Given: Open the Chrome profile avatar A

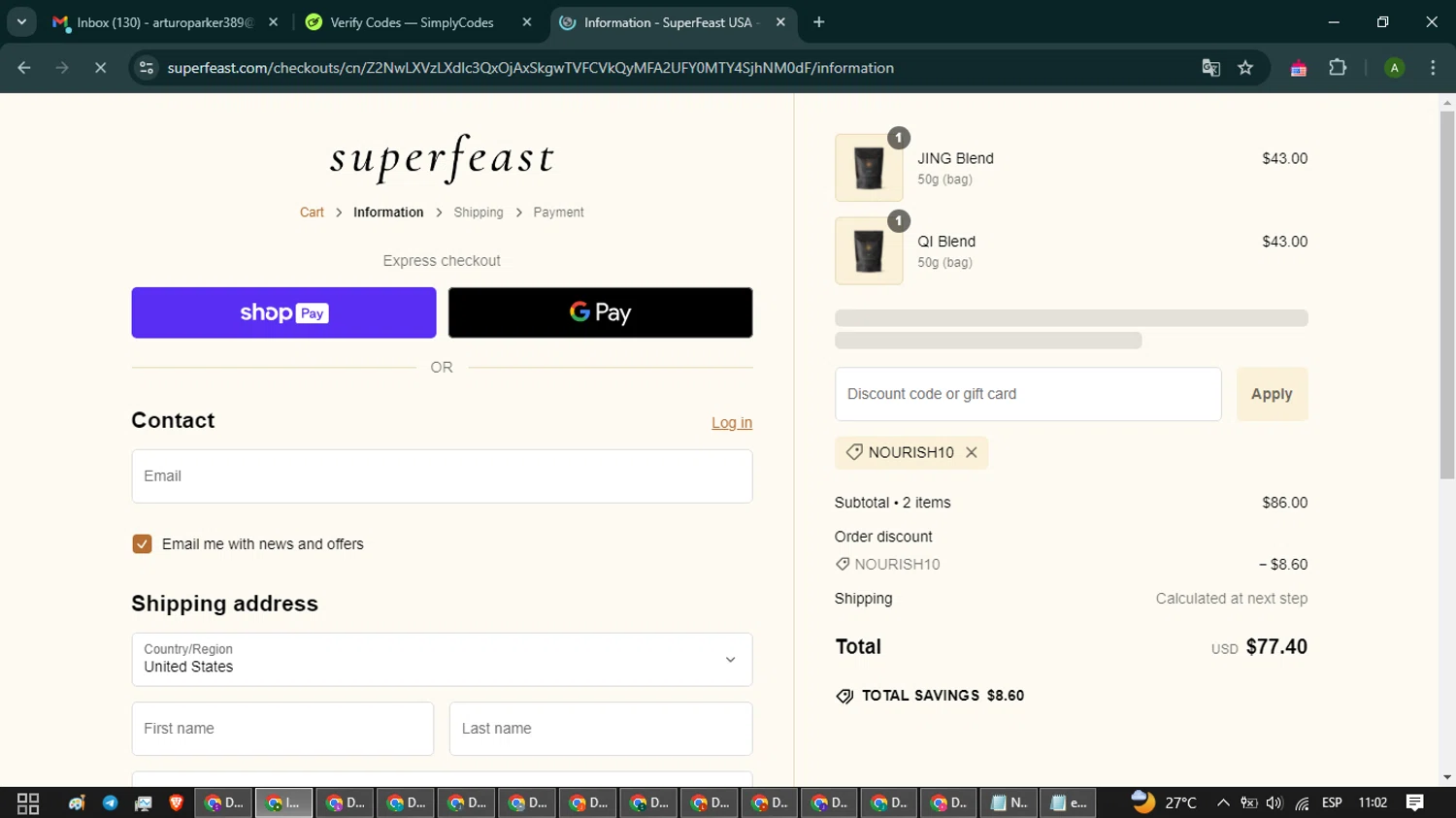Looking at the screenshot, I should click(1394, 68).
